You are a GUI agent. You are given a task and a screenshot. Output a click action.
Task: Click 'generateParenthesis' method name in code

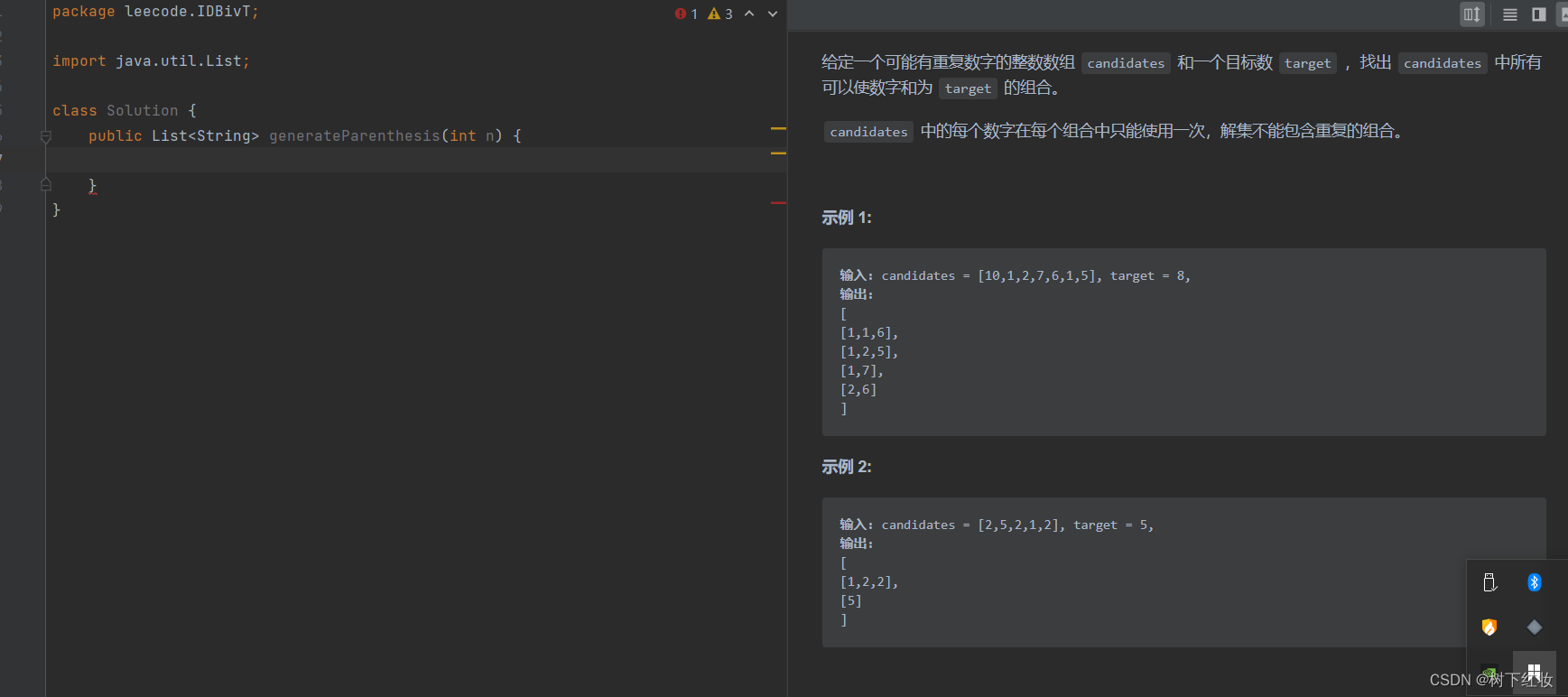[x=355, y=136]
